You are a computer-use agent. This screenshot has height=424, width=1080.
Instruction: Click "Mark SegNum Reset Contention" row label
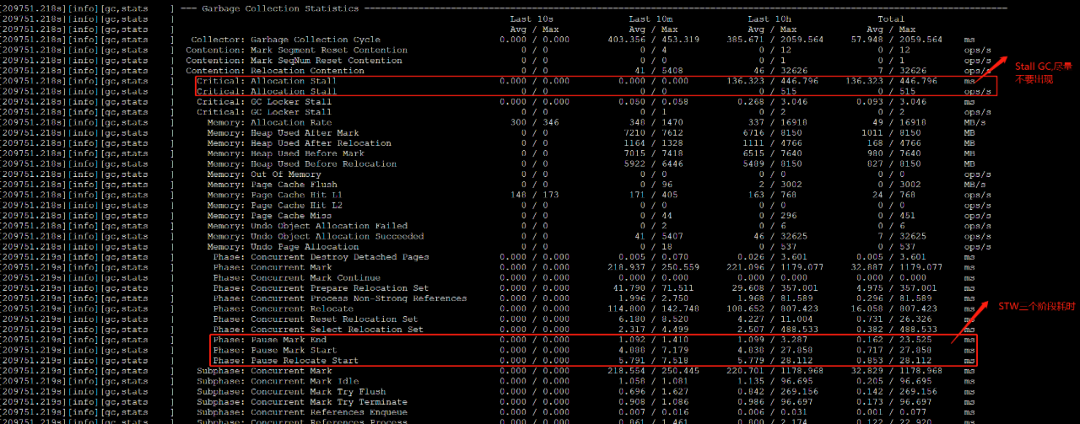coord(326,61)
